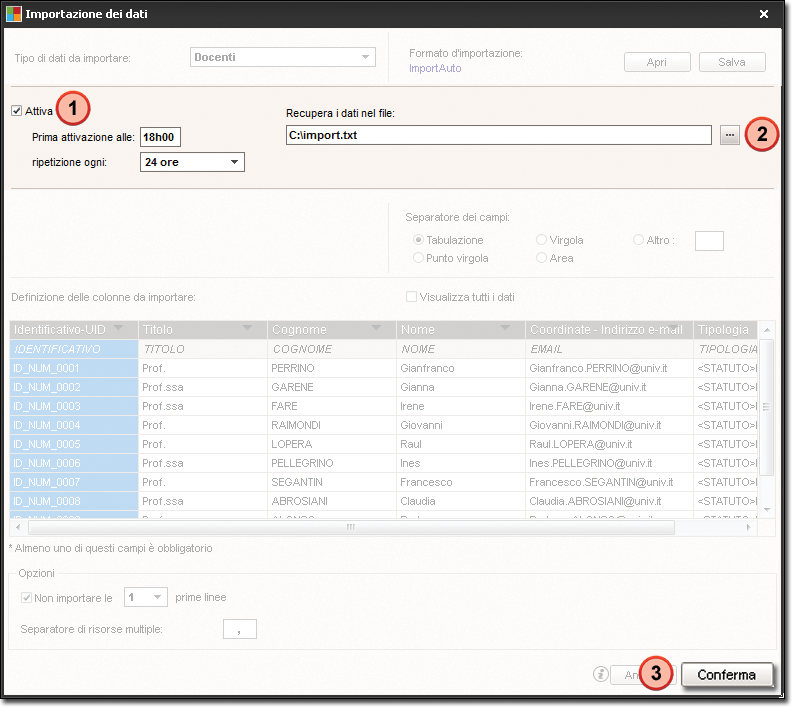Screen dimensions: 804x715
Task: Click the ImportAuto format link
Action: point(435,68)
